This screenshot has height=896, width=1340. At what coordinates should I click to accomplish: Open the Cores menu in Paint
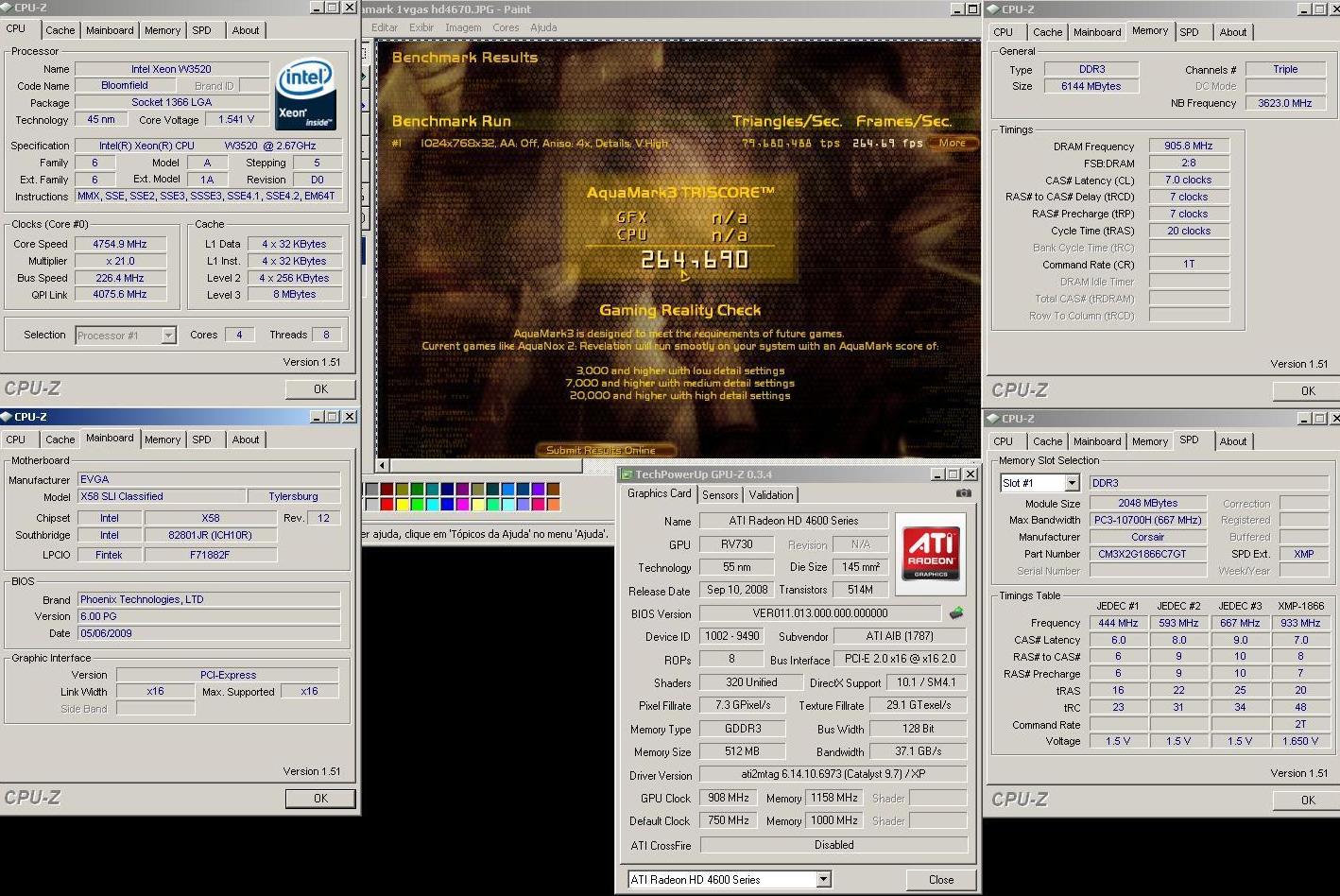[506, 27]
